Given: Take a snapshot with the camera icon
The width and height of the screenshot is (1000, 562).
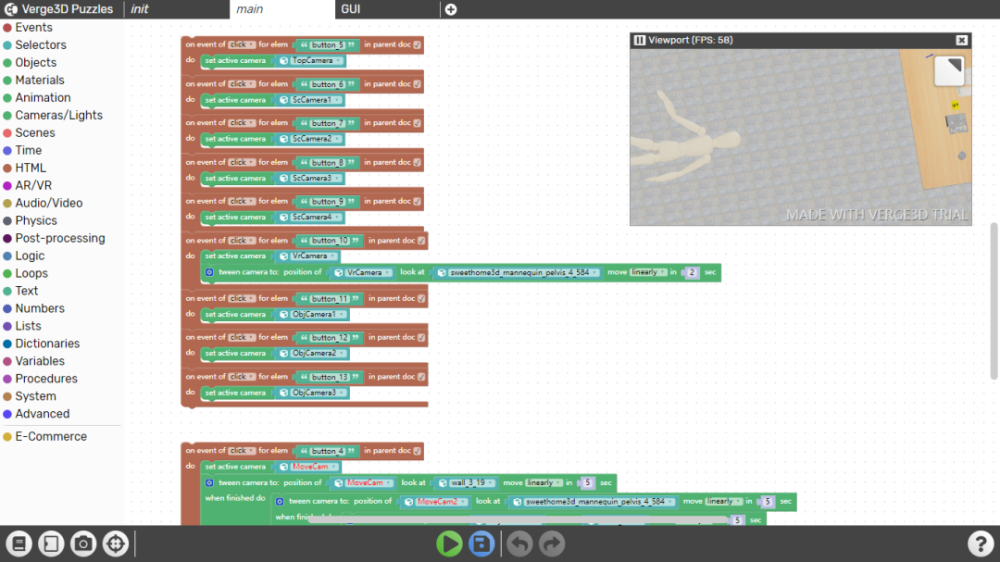Looking at the screenshot, I should click(83, 544).
